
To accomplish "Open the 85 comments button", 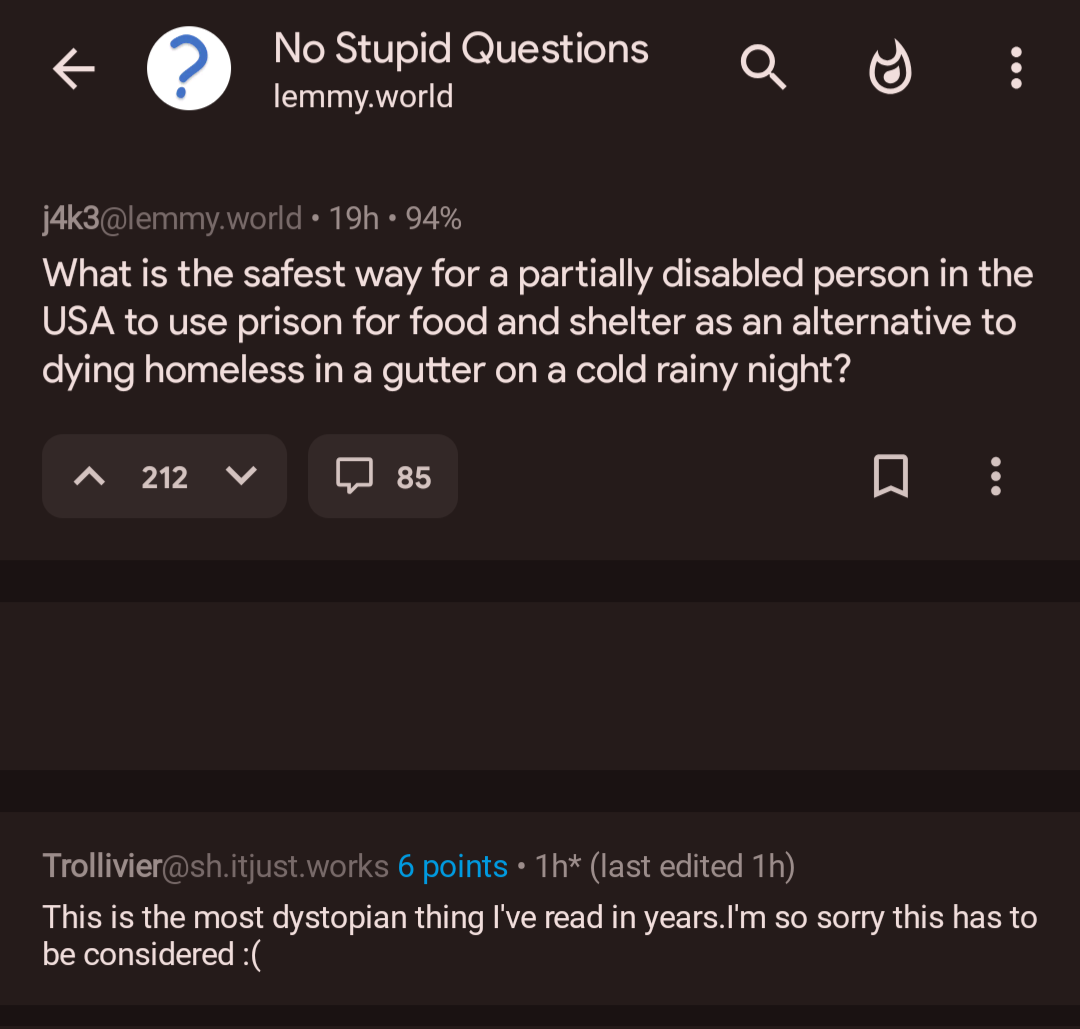I will point(383,477).
